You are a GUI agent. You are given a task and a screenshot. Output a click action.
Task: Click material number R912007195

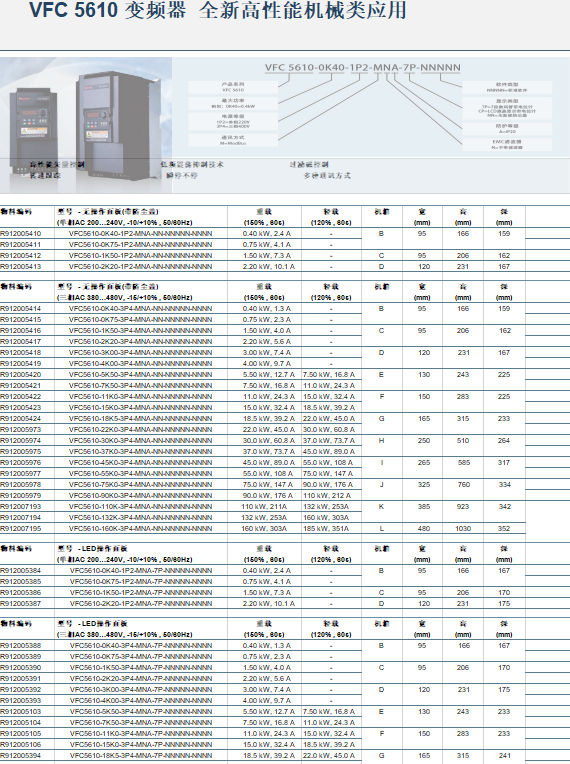point(21,529)
